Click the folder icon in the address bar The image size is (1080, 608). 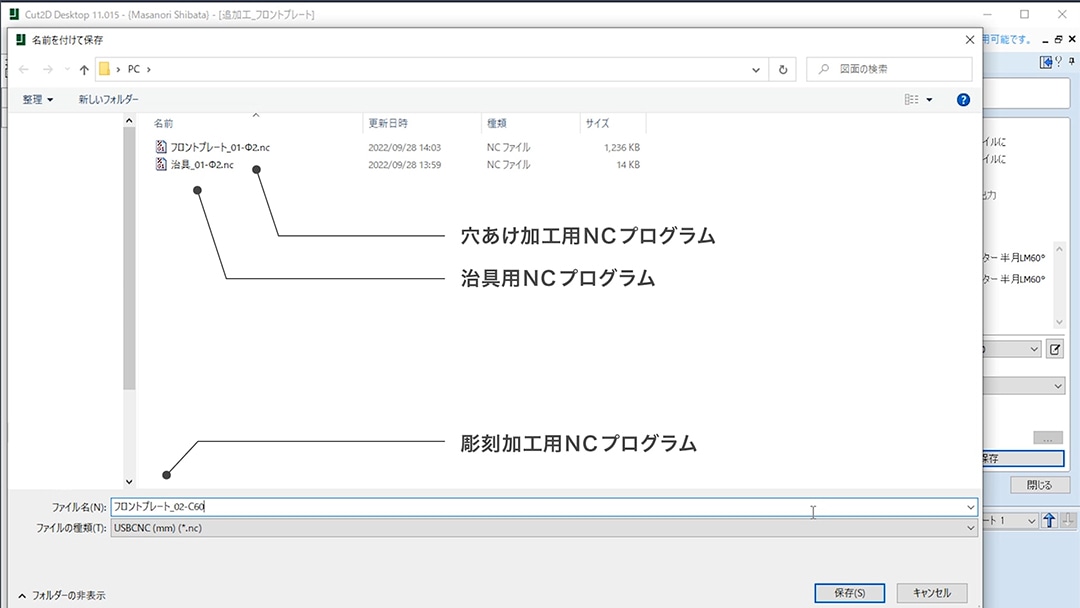tap(104, 69)
